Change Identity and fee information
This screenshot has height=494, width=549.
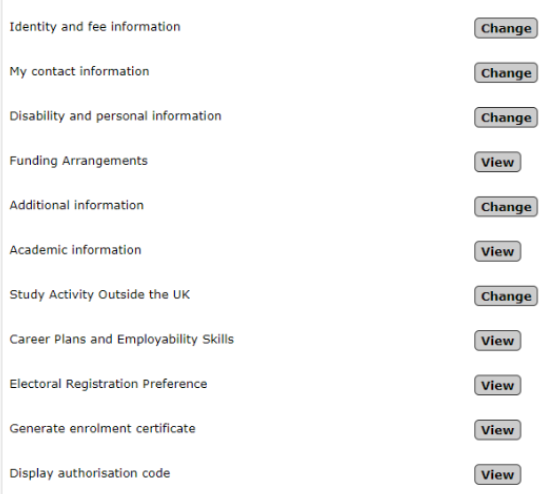pos(506,28)
